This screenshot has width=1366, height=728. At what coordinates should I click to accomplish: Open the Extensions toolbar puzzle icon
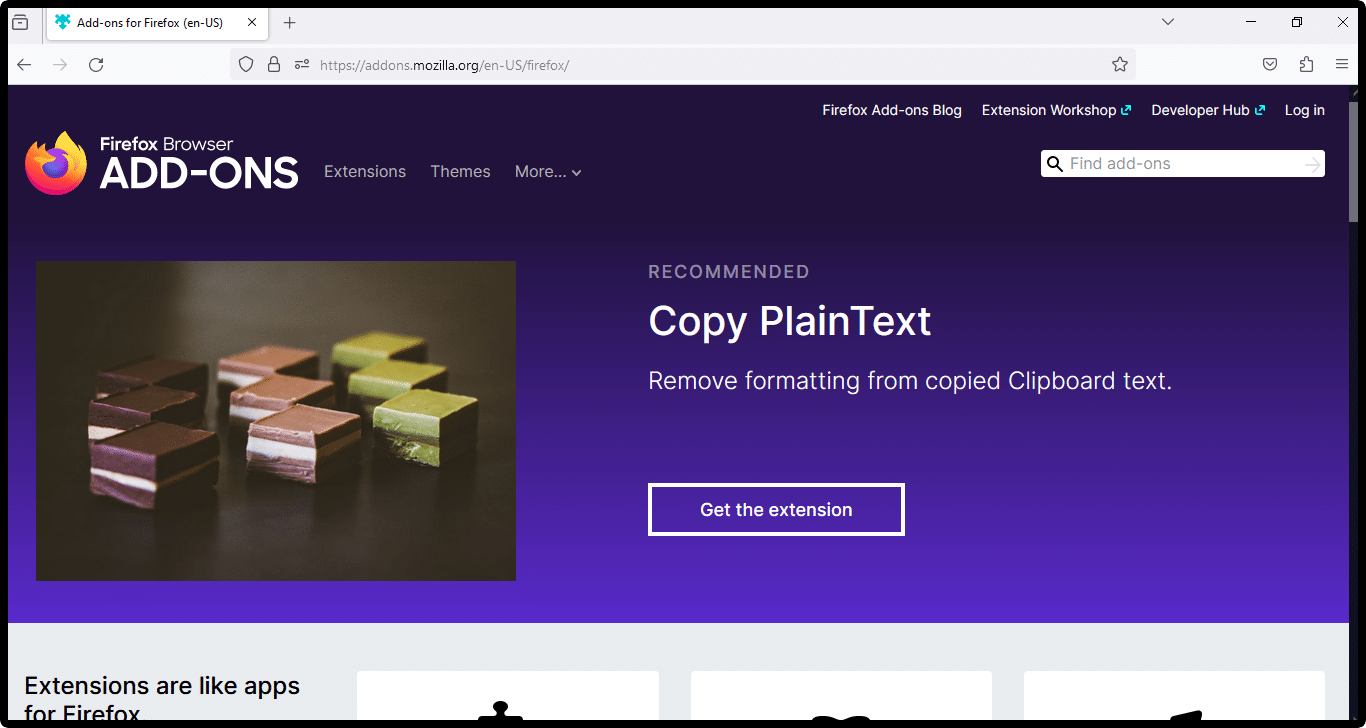click(x=1306, y=65)
